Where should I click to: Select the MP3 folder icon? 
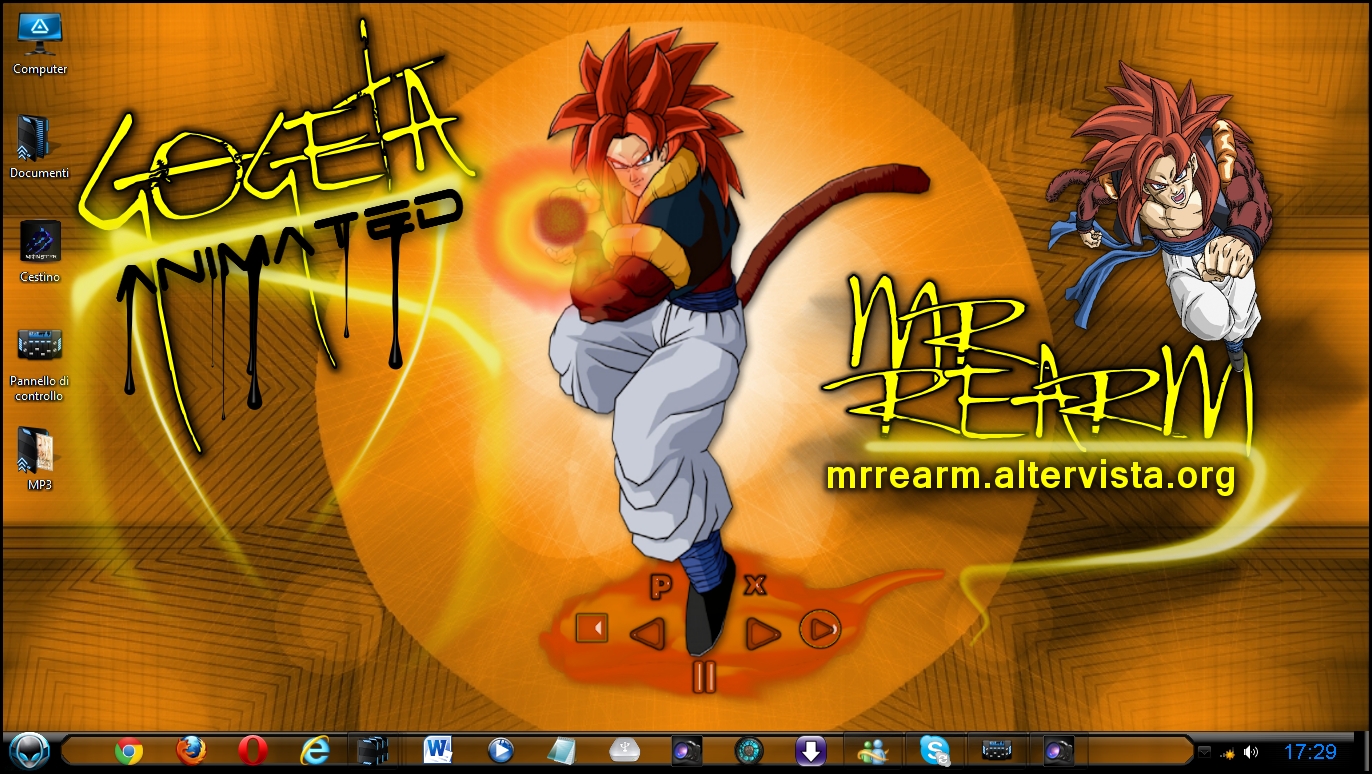[40, 460]
